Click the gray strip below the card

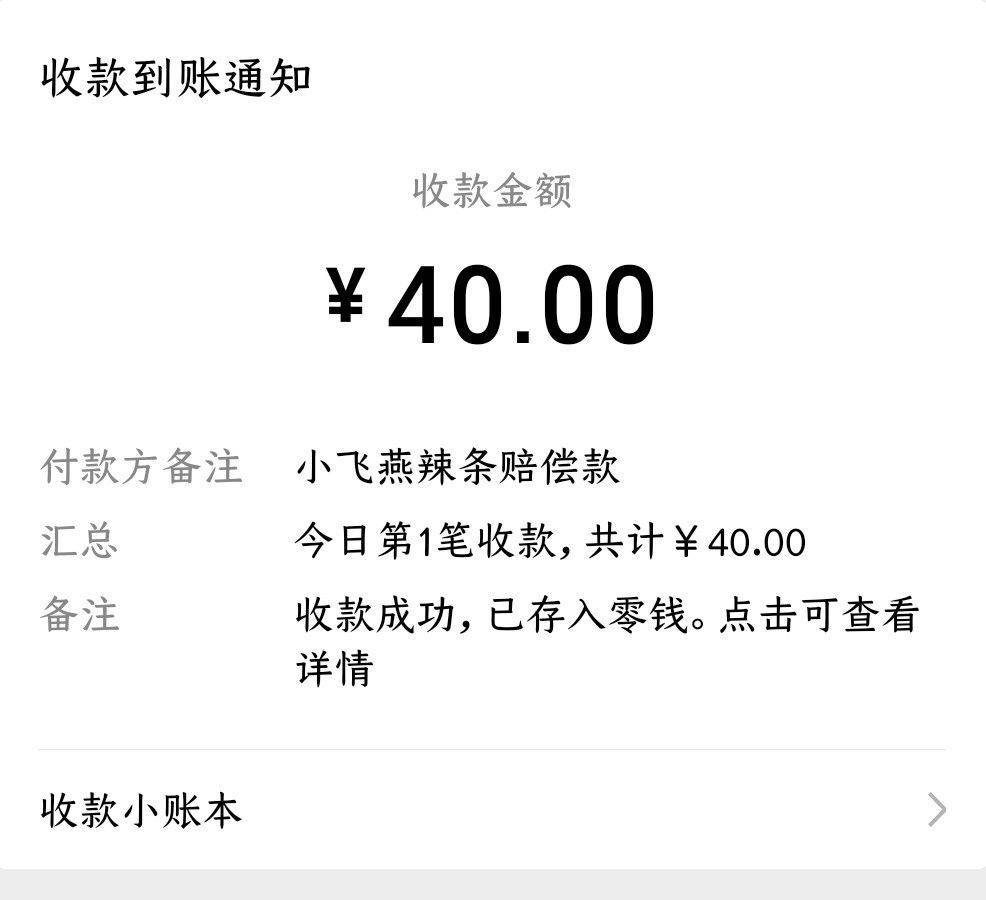tap(492, 885)
